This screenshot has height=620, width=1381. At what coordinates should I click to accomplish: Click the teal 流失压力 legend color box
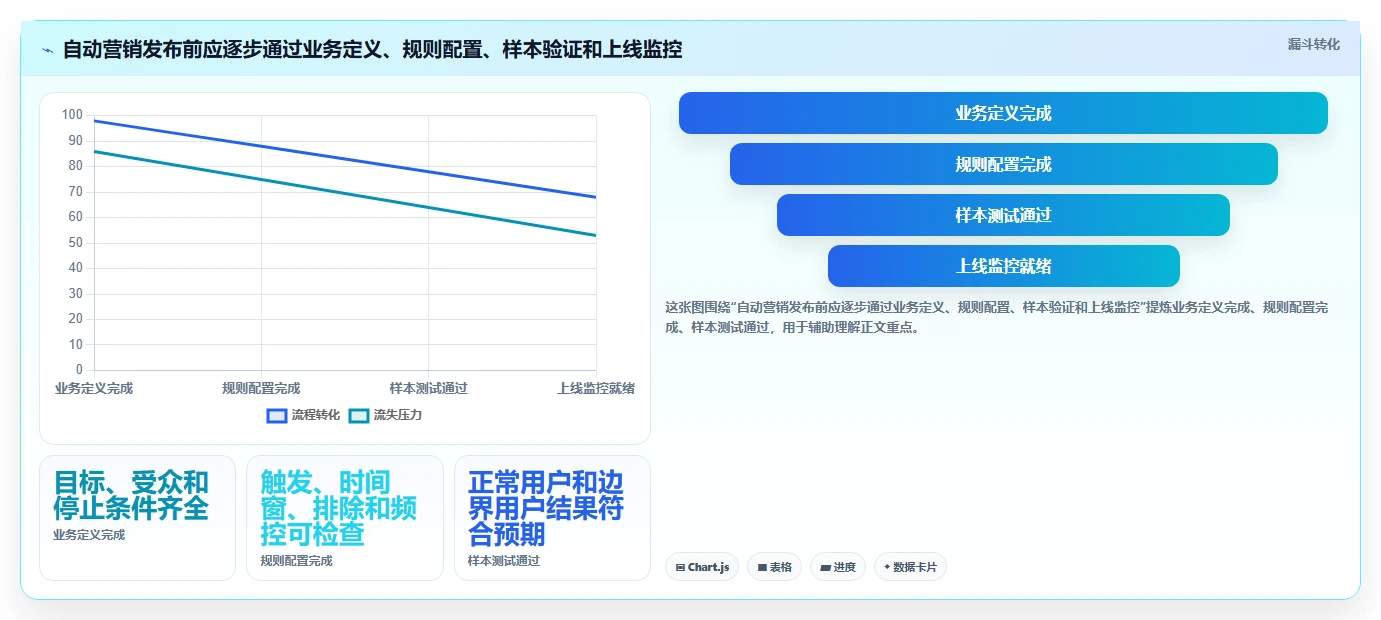pyautogui.click(x=359, y=415)
